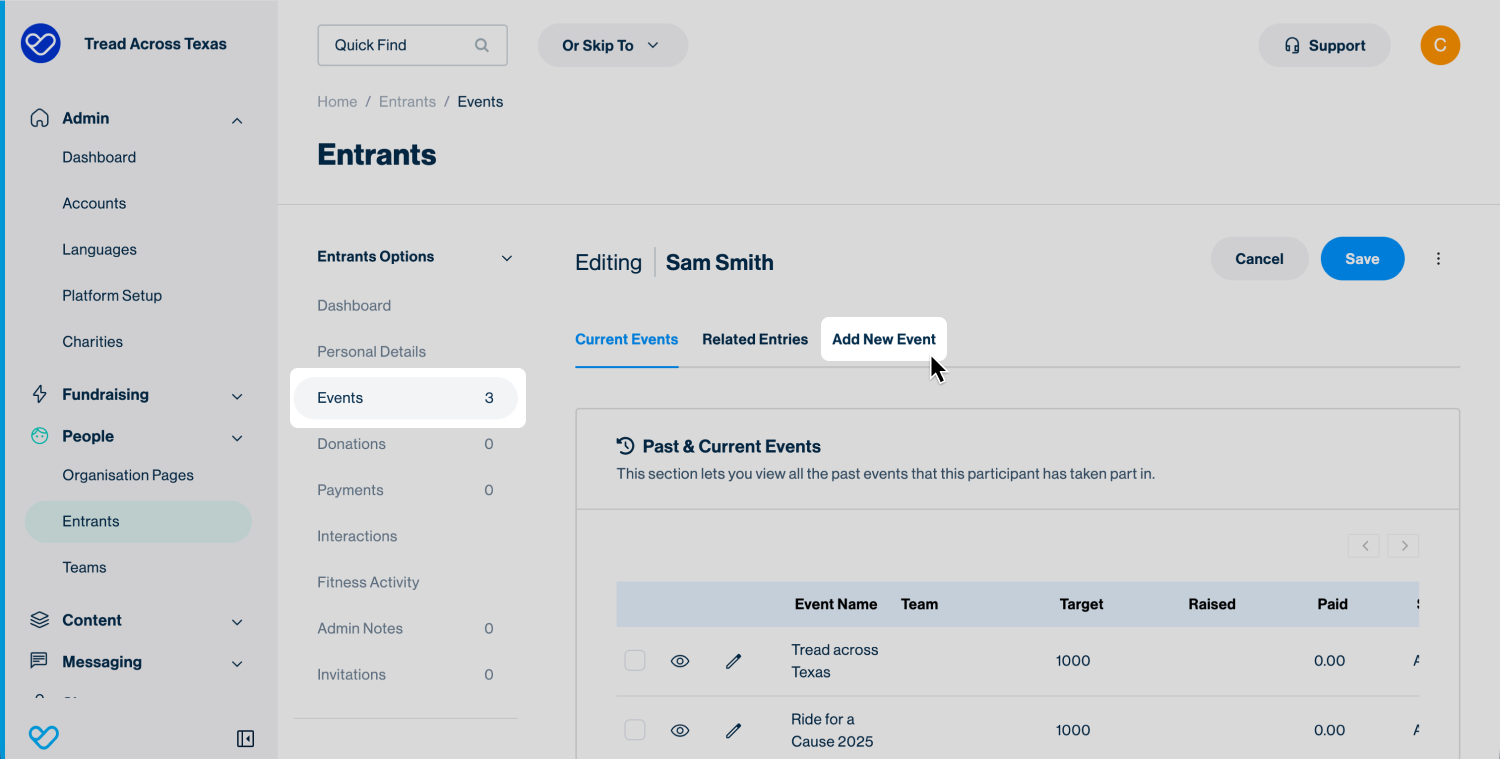Tick the checkbox for Tread across Texas row
The image size is (1500, 759).
[x=635, y=661]
